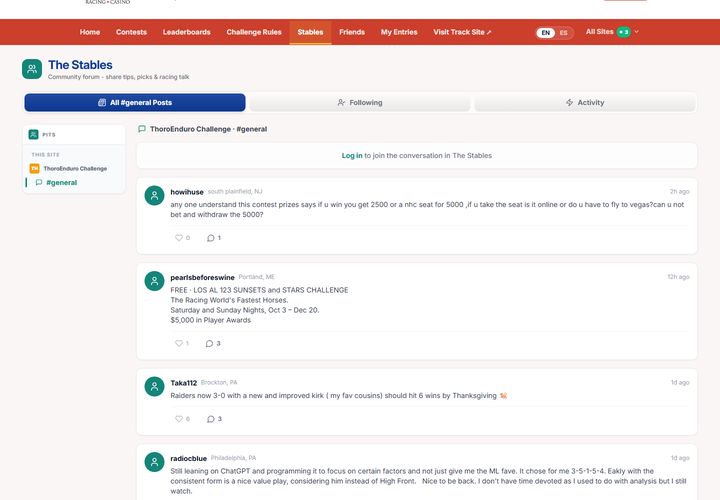720x500 pixels.
Task: Select EN in language toggle
Action: point(546,33)
